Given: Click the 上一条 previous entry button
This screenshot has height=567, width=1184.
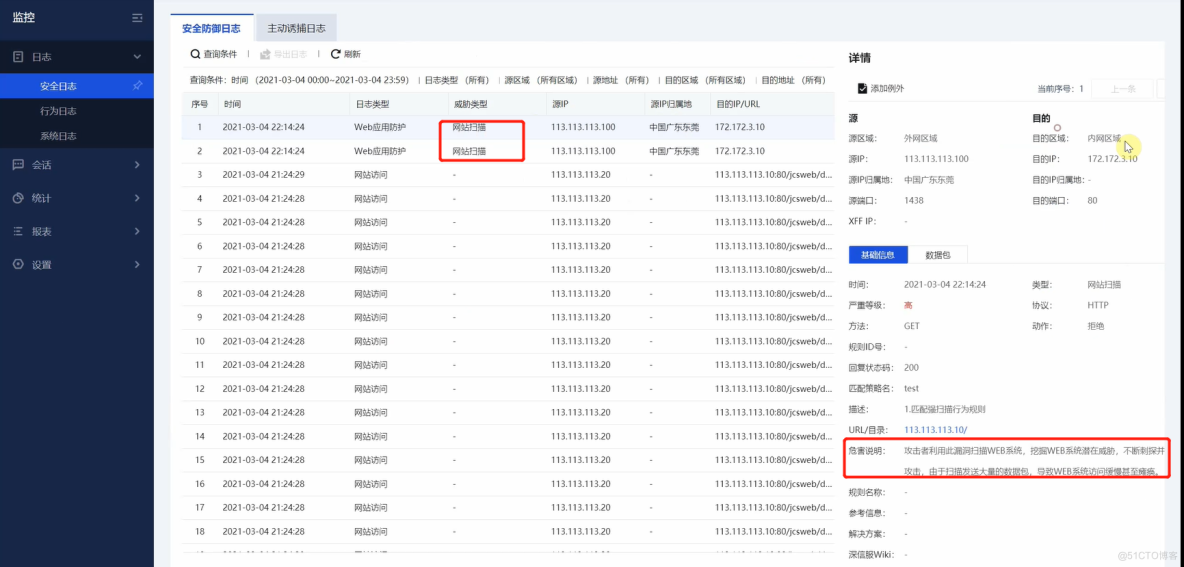Looking at the screenshot, I should point(1122,88).
